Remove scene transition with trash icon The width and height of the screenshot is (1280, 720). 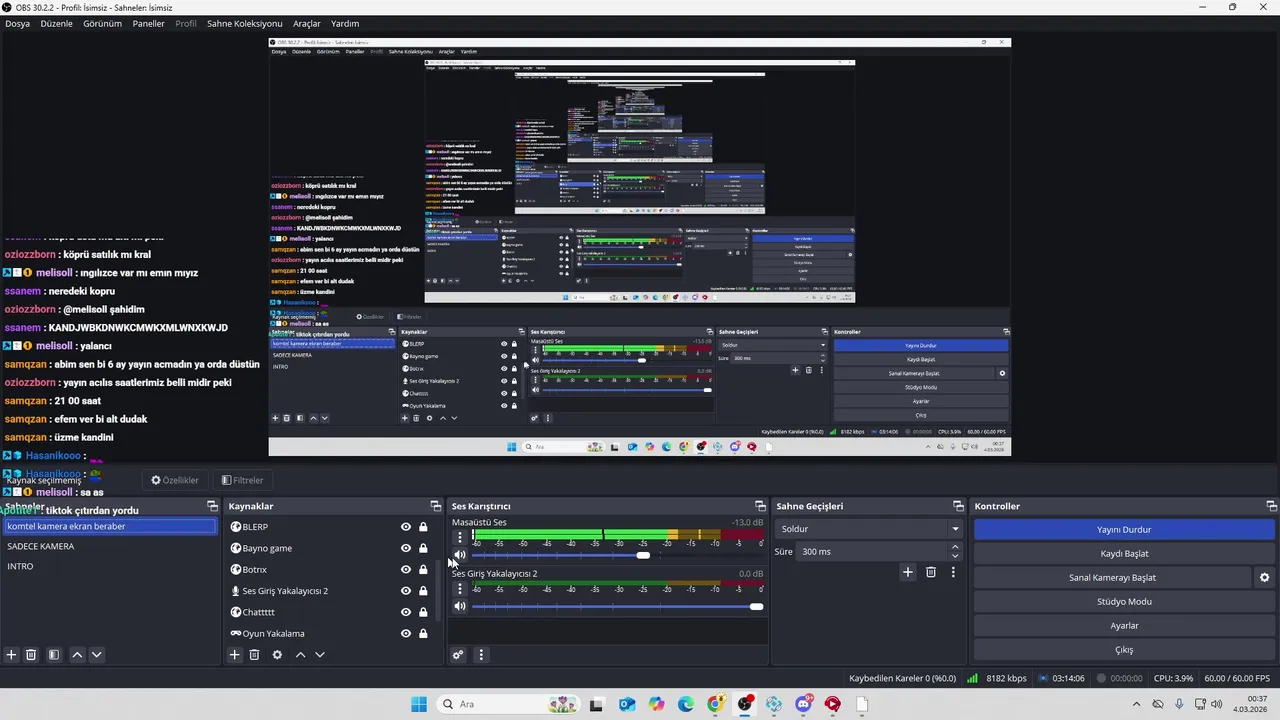point(931,572)
